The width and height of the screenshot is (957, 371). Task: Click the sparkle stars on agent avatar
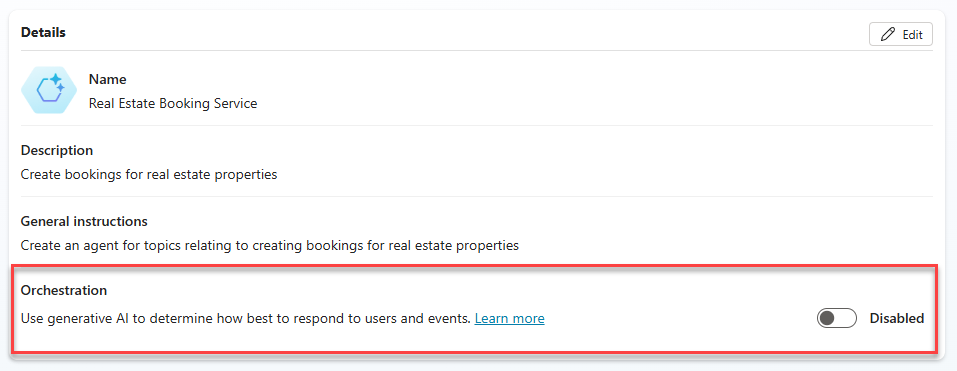tap(57, 83)
